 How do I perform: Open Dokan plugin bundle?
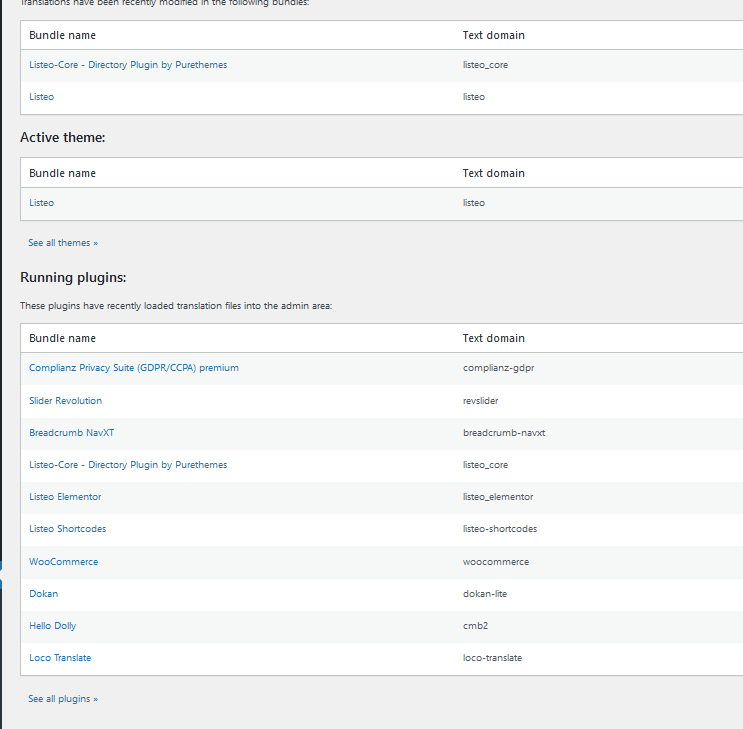(44, 594)
